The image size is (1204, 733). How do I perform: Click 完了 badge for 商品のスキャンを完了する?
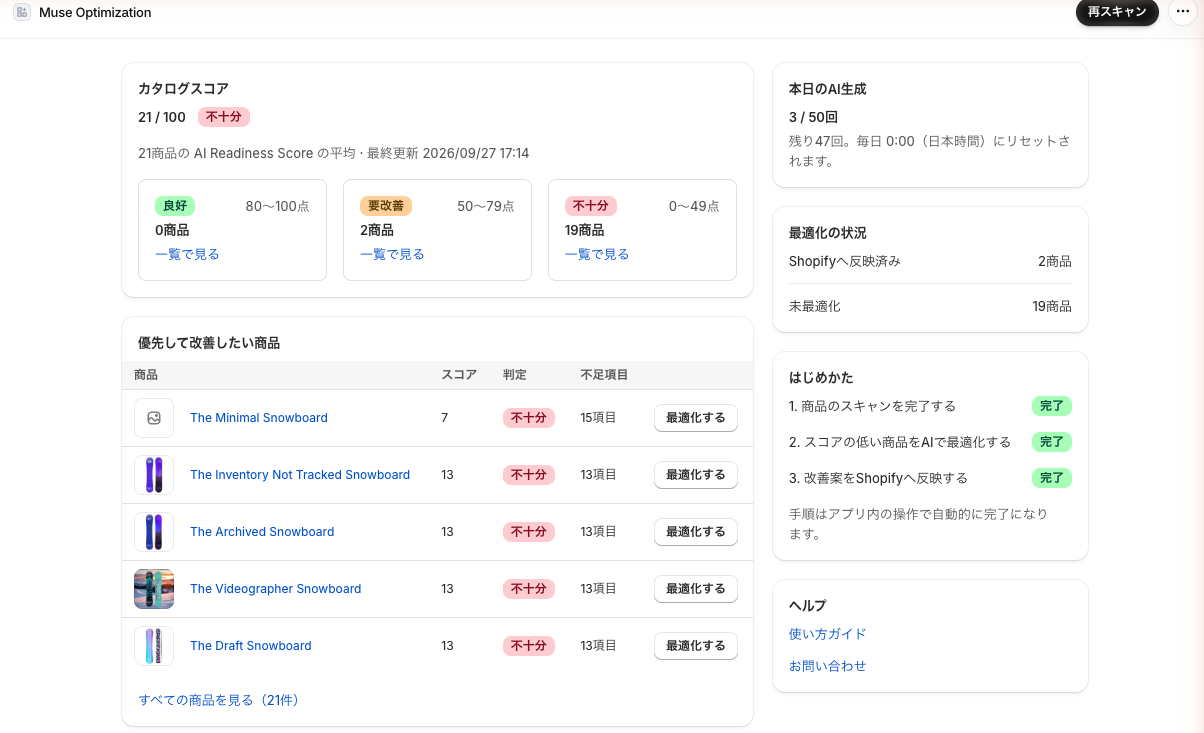(1052, 406)
